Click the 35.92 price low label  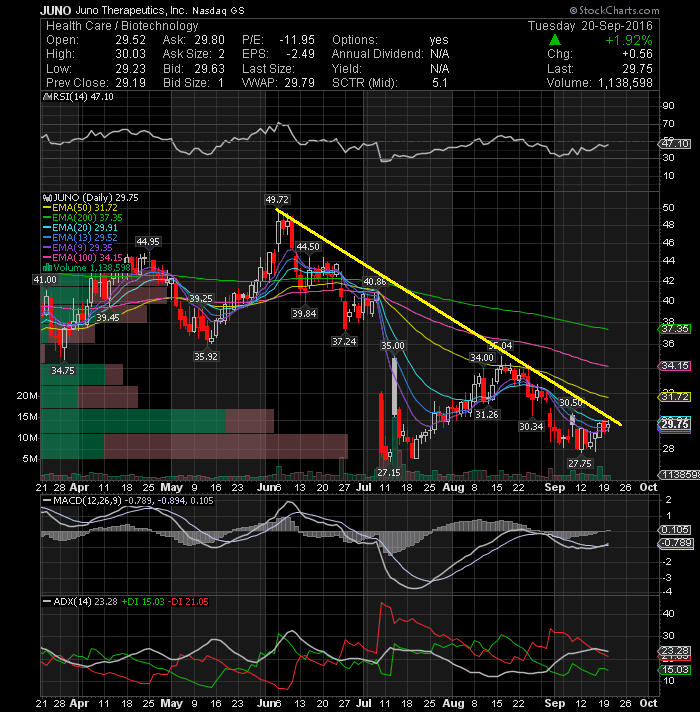pos(206,357)
